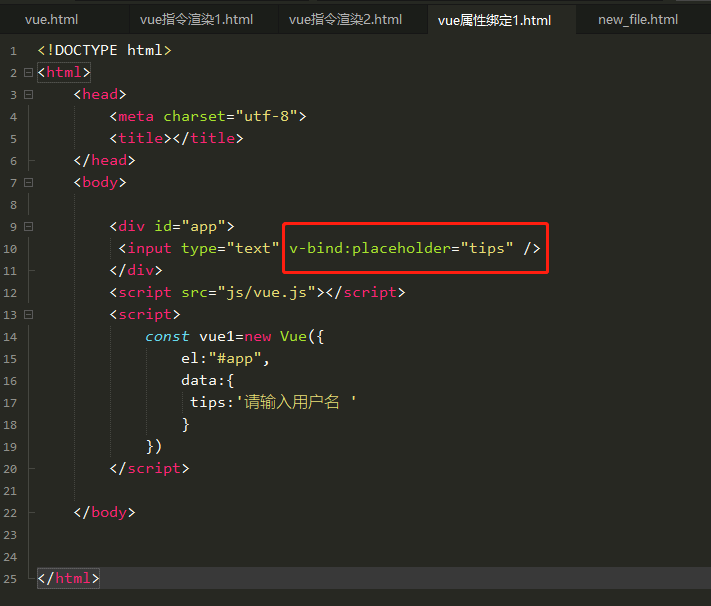This screenshot has width=711, height=606.
Task: Click the closing html tag on line 25
Action: tap(68, 578)
